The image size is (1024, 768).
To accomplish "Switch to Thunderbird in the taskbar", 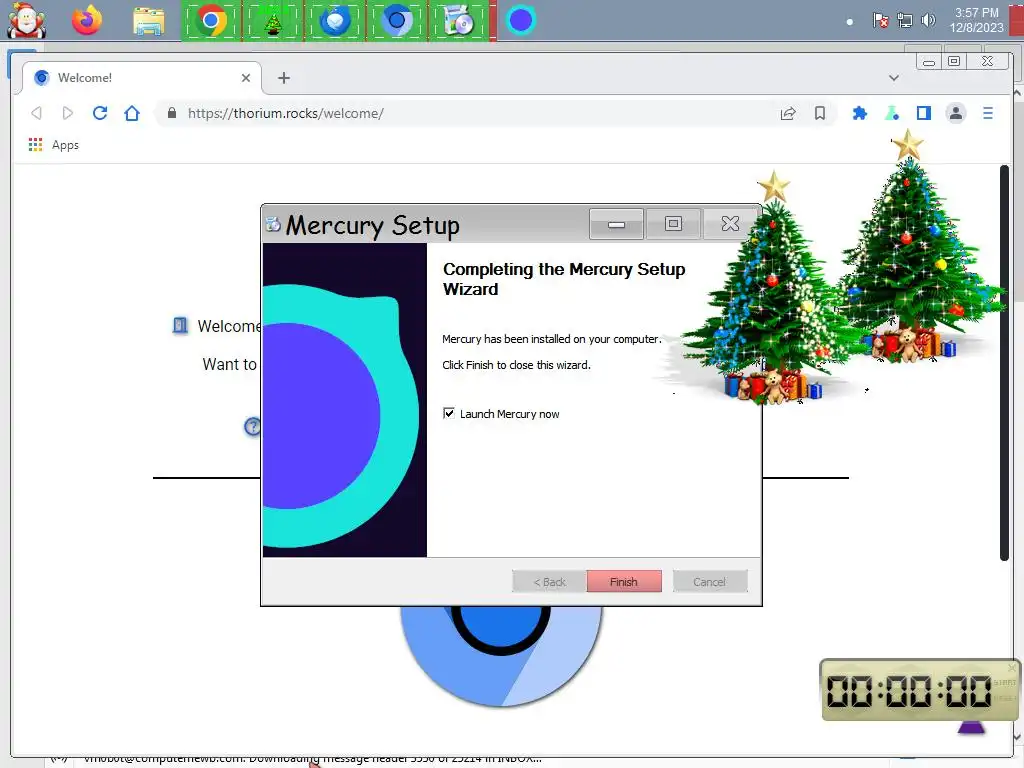I will [x=335, y=21].
